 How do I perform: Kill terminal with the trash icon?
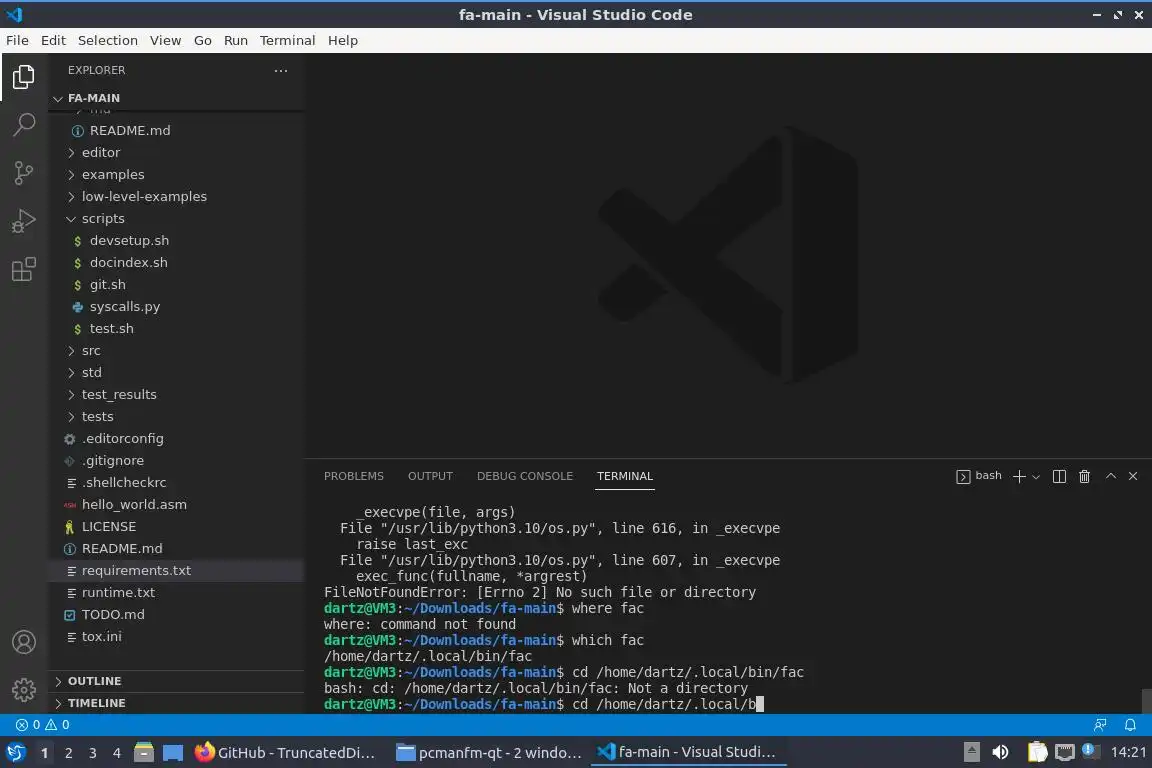[x=1084, y=476]
